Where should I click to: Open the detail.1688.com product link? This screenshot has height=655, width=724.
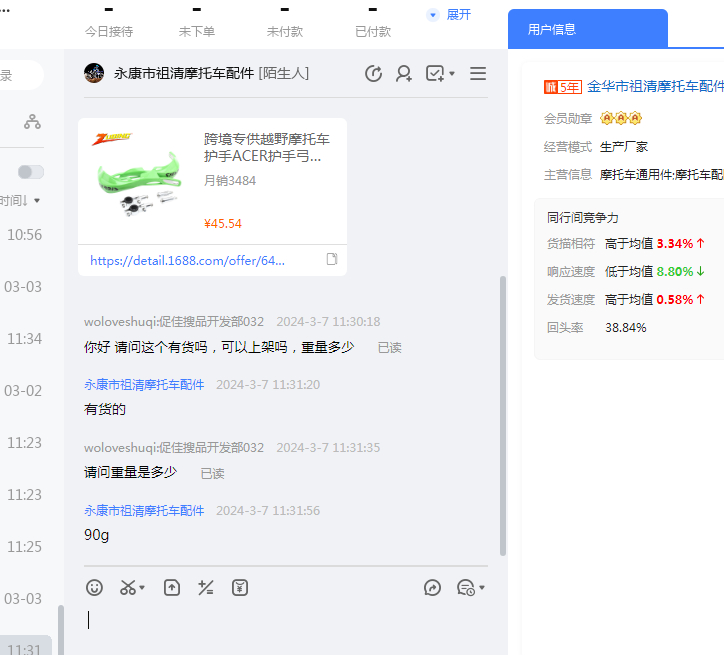click(x=187, y=260)
